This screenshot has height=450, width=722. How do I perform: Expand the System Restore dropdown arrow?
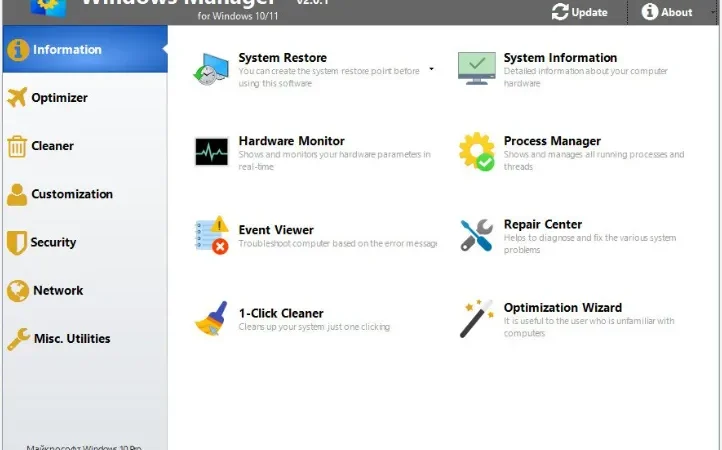[431, 69]
